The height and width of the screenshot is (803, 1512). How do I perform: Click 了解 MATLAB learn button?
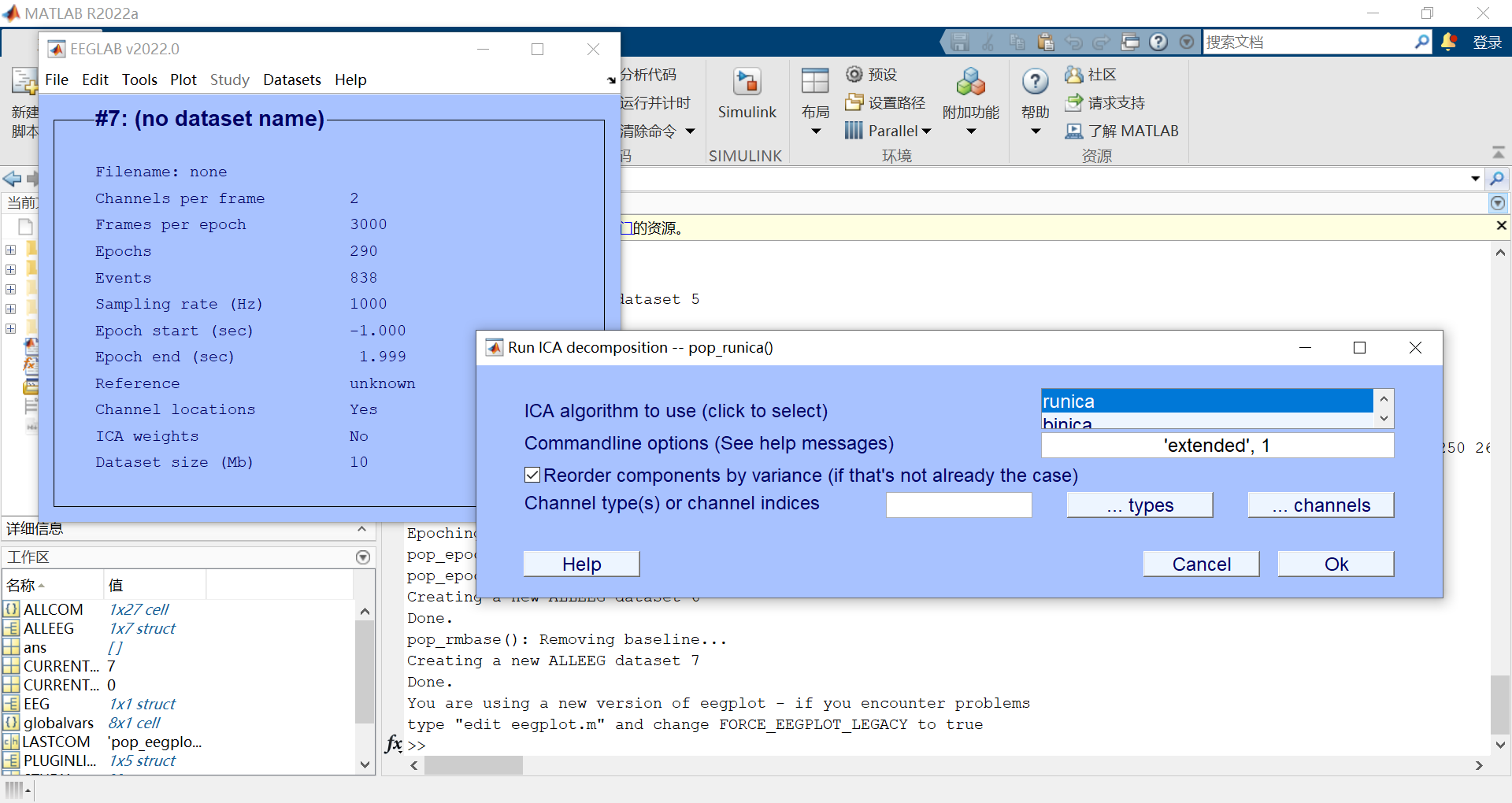1121,131
